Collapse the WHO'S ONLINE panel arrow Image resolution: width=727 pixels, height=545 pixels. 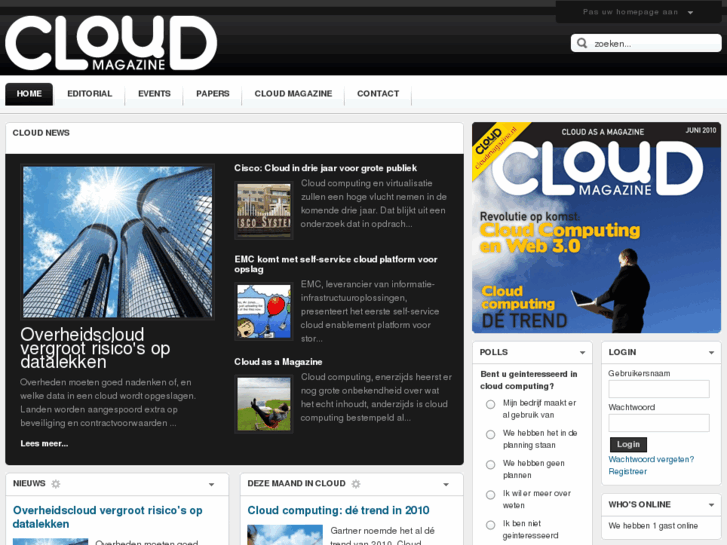click(x=711, y=505)
